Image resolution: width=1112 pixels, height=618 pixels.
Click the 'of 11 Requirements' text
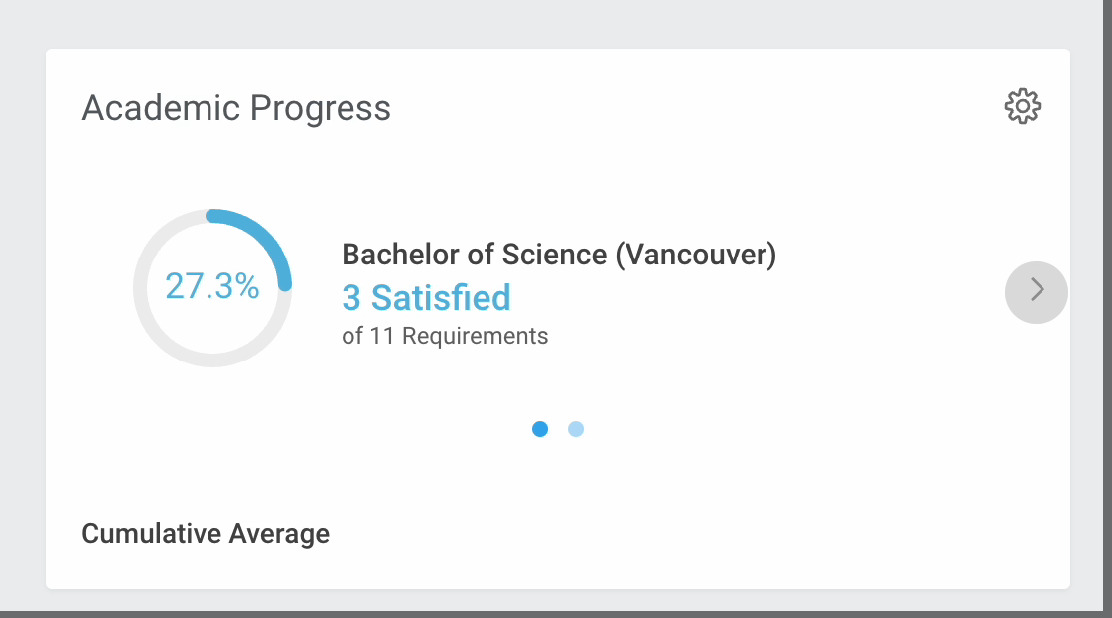445,336
